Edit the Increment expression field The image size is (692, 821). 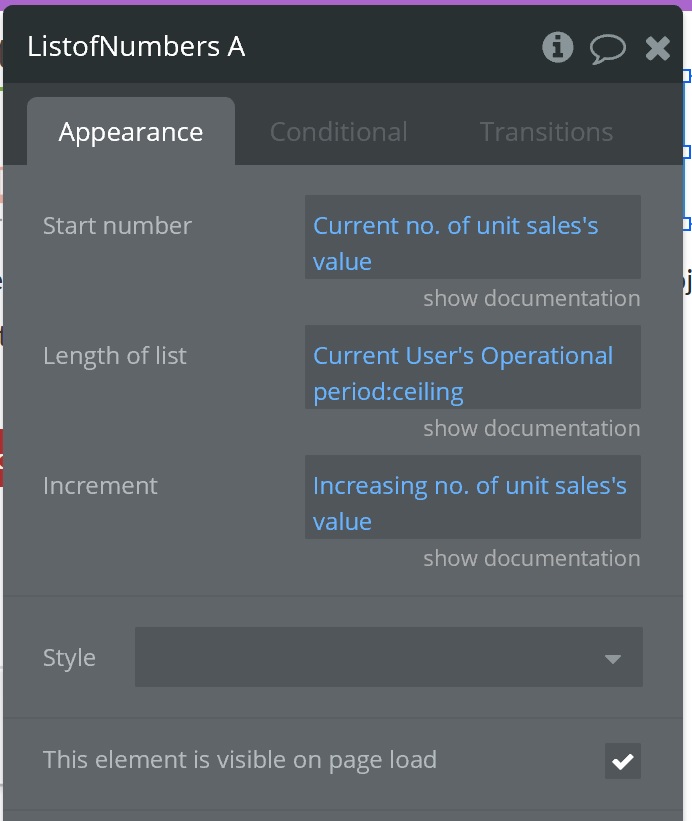click(x=472, y=503)
